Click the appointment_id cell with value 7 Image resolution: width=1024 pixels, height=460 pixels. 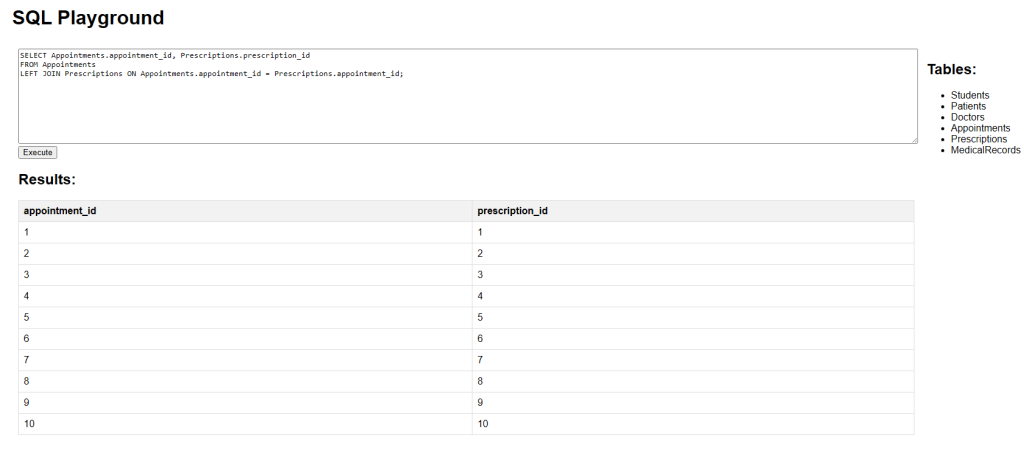pyautogui.click(x=246, y=360)
